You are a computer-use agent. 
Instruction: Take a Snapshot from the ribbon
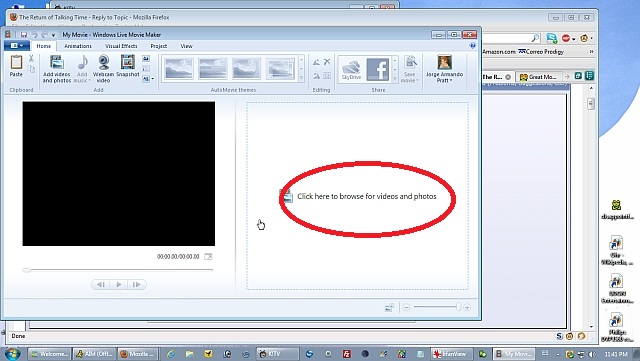click(128, 66)
